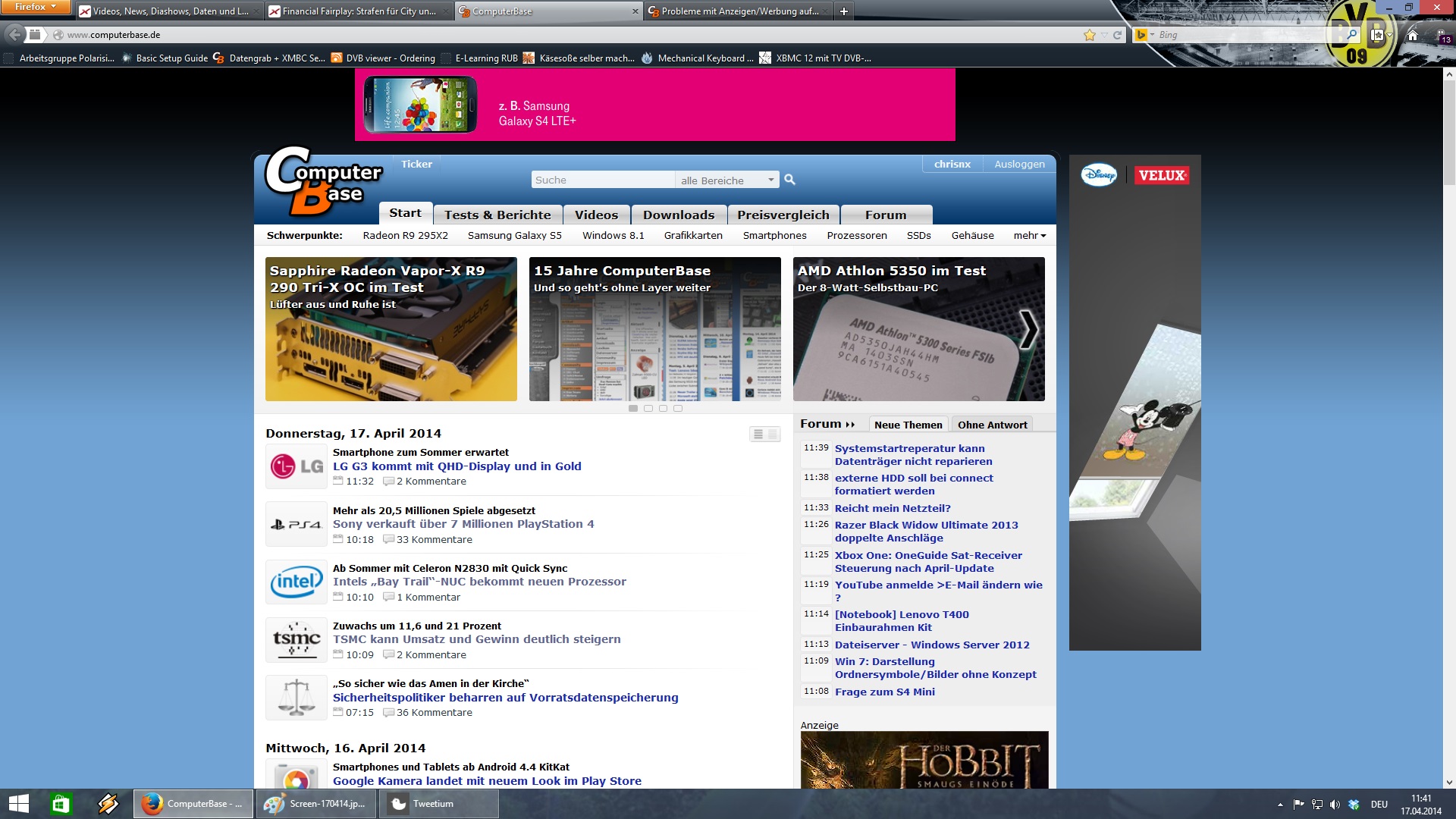Open Windows Start button in taskbar
Image resolution: width=1456 pixels, height=819 pixels.
click(18, 804)
